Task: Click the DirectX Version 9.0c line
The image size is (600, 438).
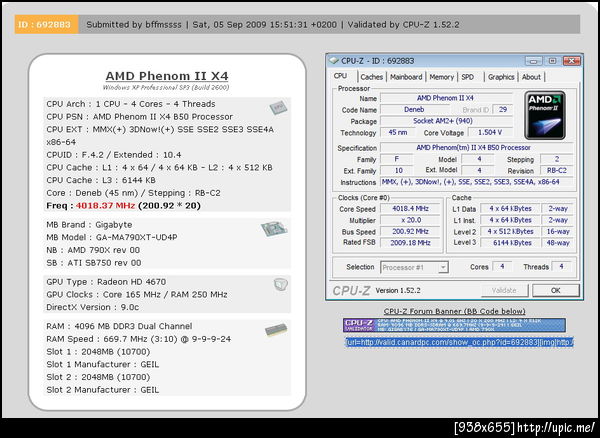Action: [93, 307]
